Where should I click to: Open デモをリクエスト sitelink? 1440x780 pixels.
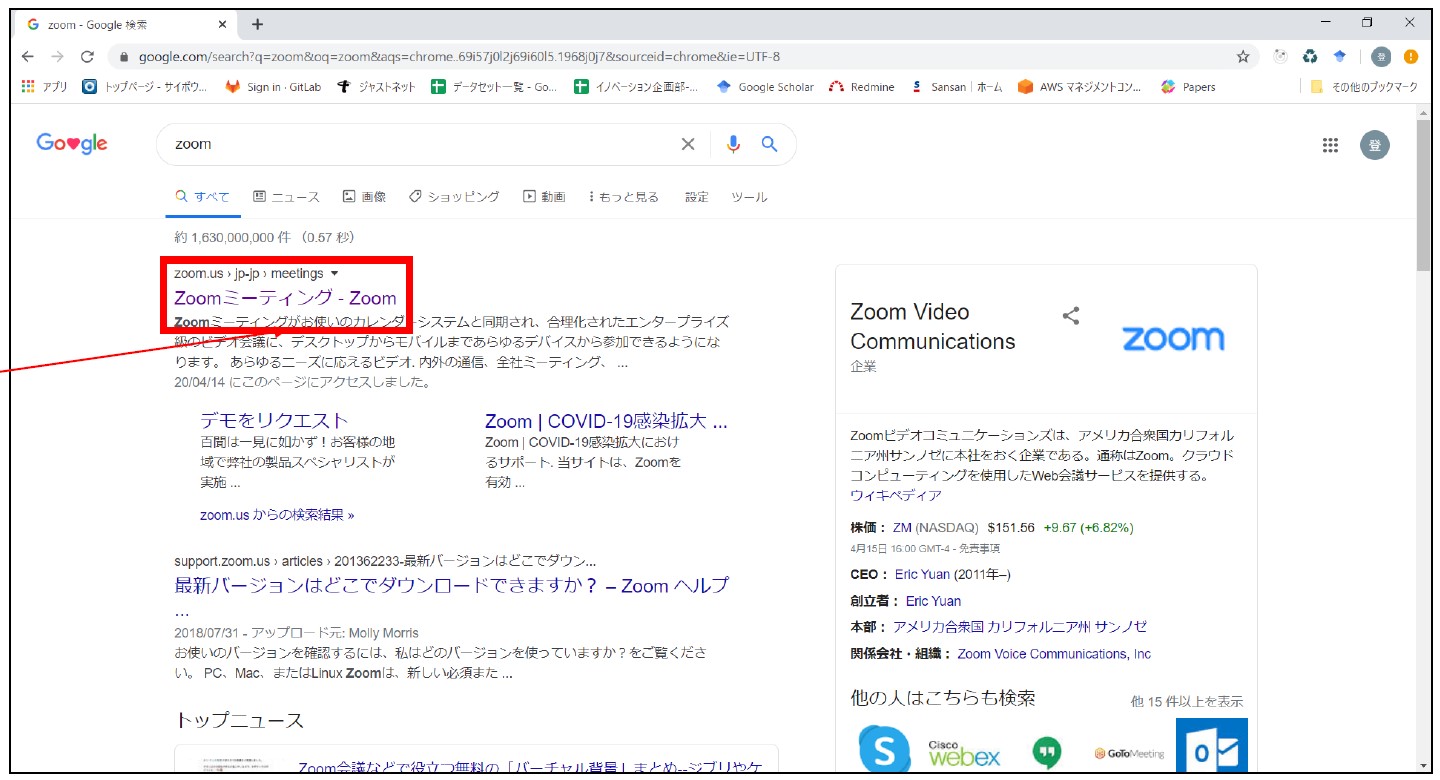pyautogui.click(x=274, y=420)
